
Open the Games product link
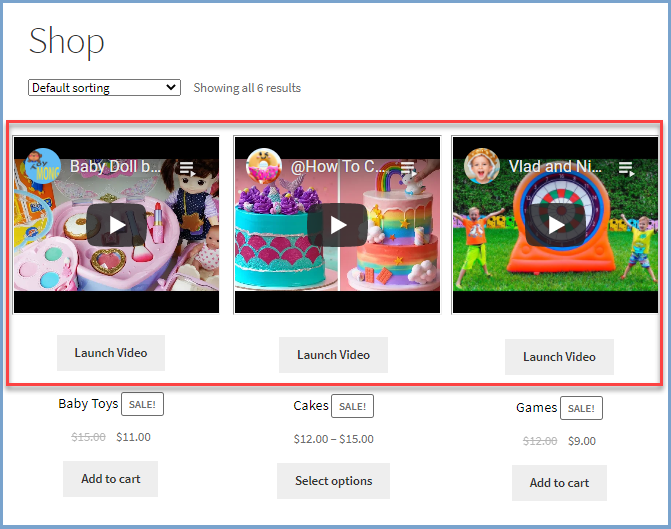537,407
